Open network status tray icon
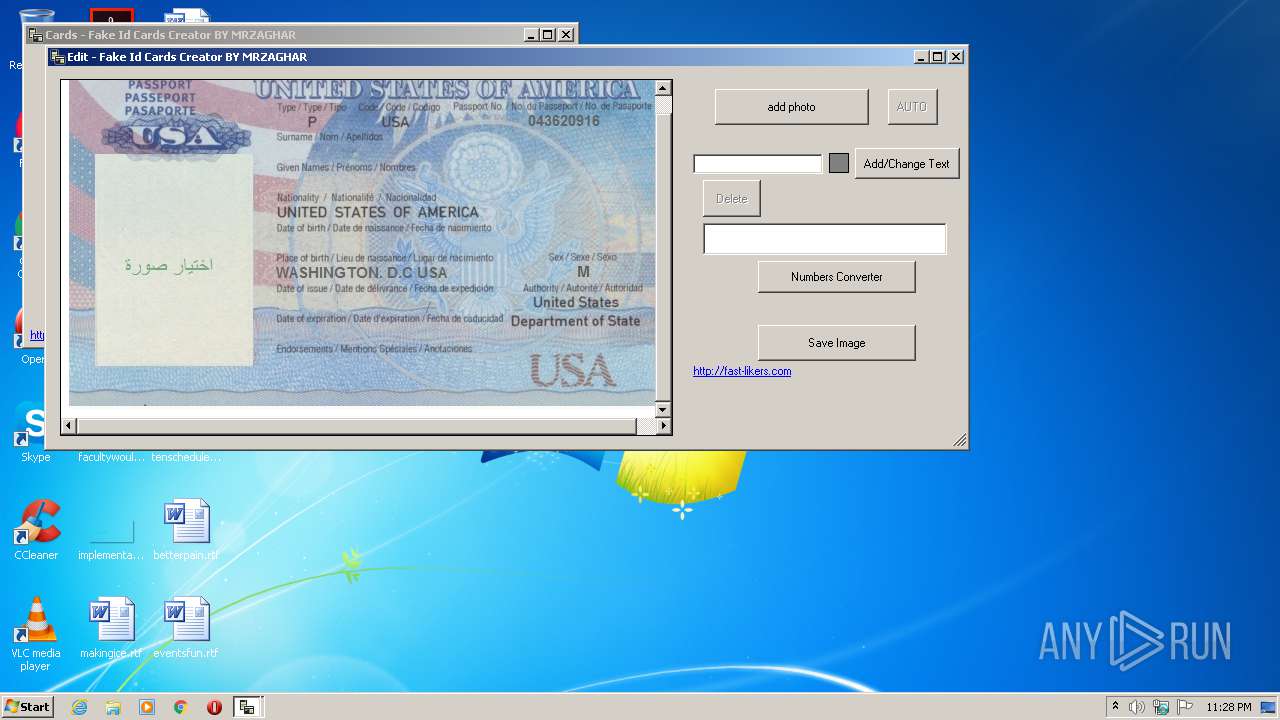The height and width of the screenshot is (720, 1280). point(1161,707)
